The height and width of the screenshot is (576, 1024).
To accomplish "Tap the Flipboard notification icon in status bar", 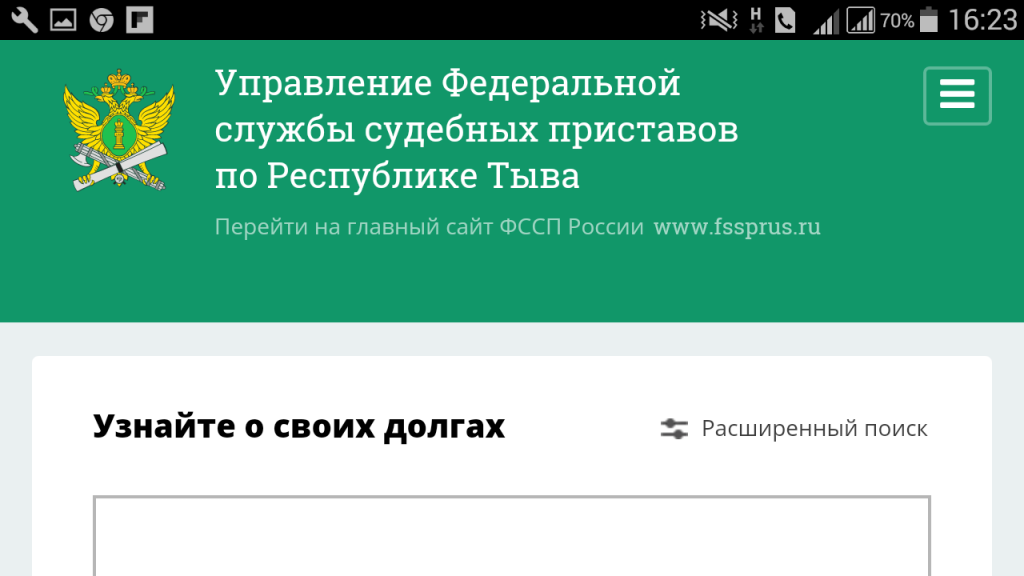I will (x=140, y=20).
